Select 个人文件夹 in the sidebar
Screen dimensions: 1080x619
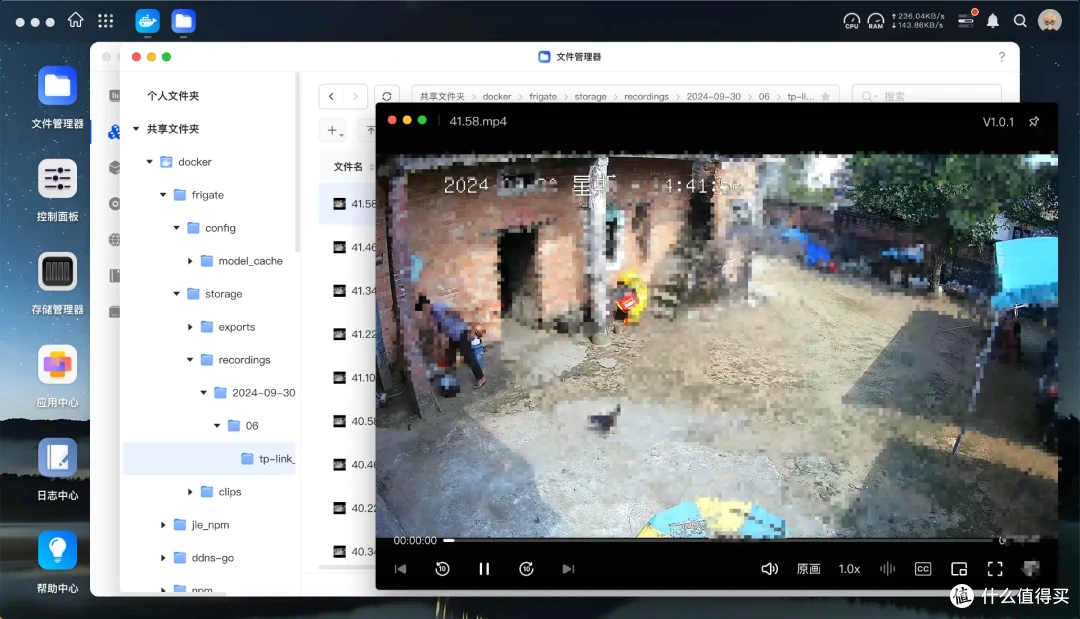(173, 96)
